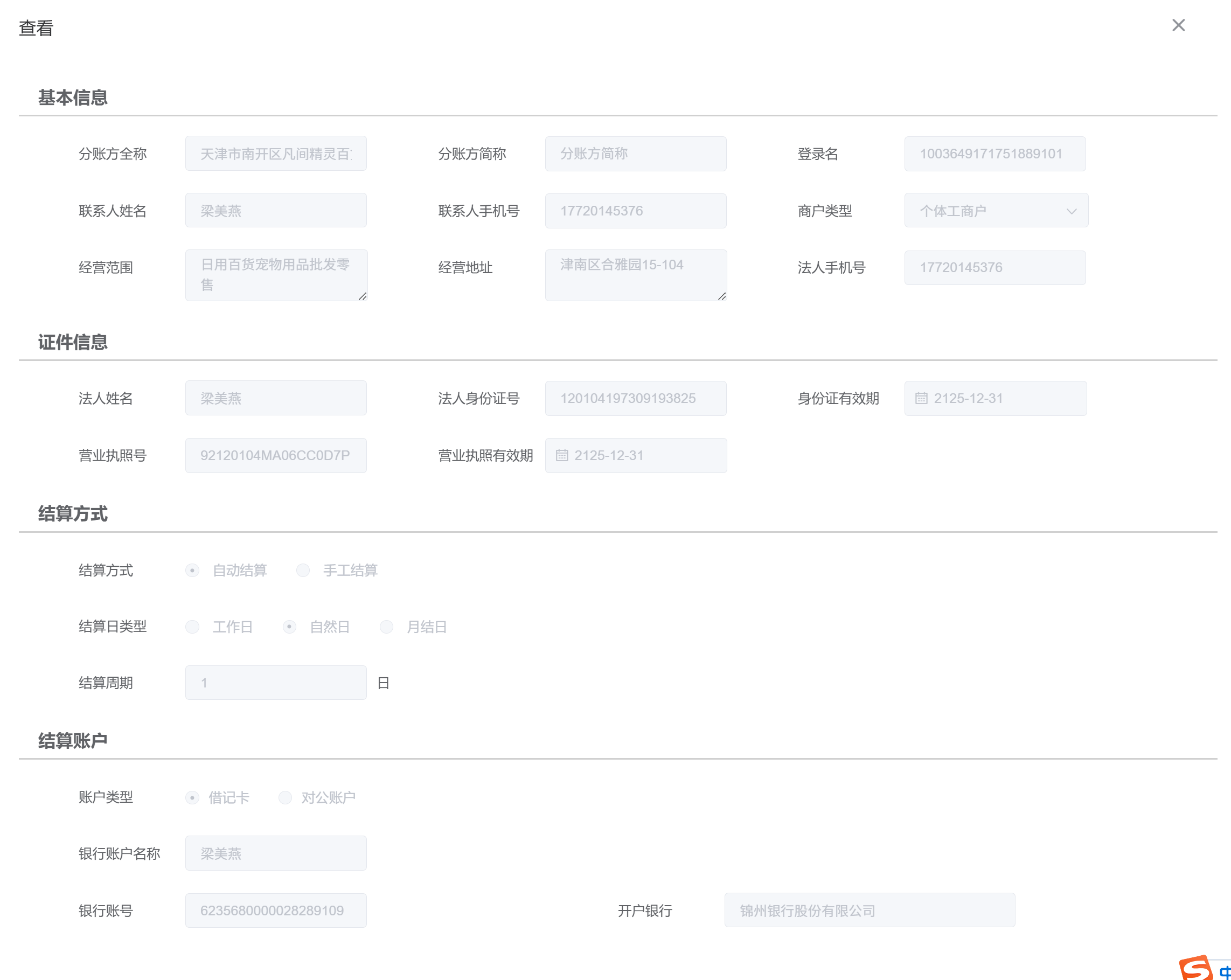Choose 自然日 settlement day type
Image resolution: width=1231 pixels, height=980 pixels.
click(x=289, y=627)
